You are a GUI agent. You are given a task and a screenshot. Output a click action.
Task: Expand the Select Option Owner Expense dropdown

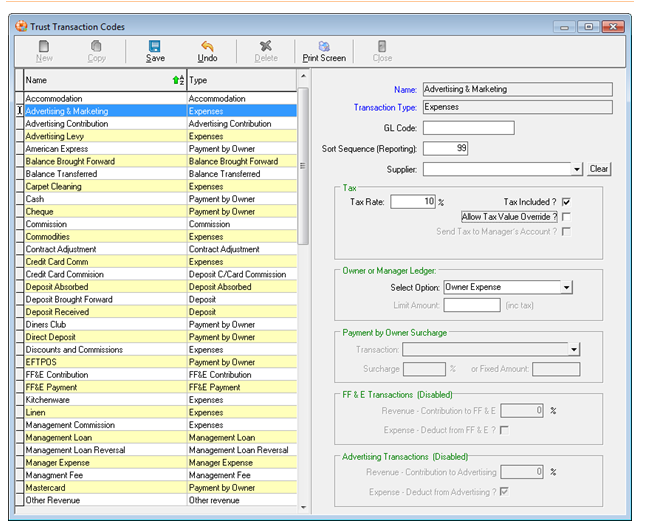click(x=567, y=288)
